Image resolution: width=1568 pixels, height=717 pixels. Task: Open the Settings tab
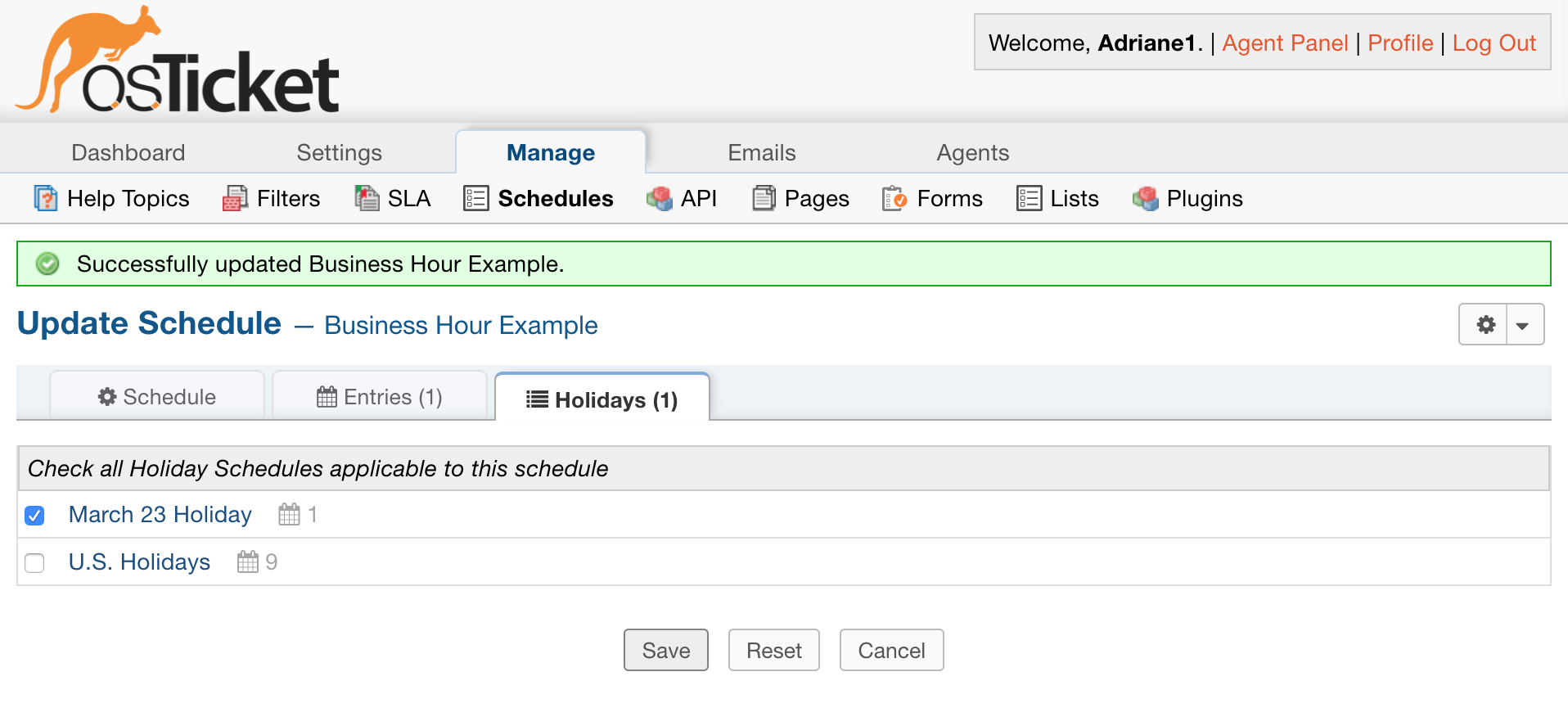tap(340, 152)
